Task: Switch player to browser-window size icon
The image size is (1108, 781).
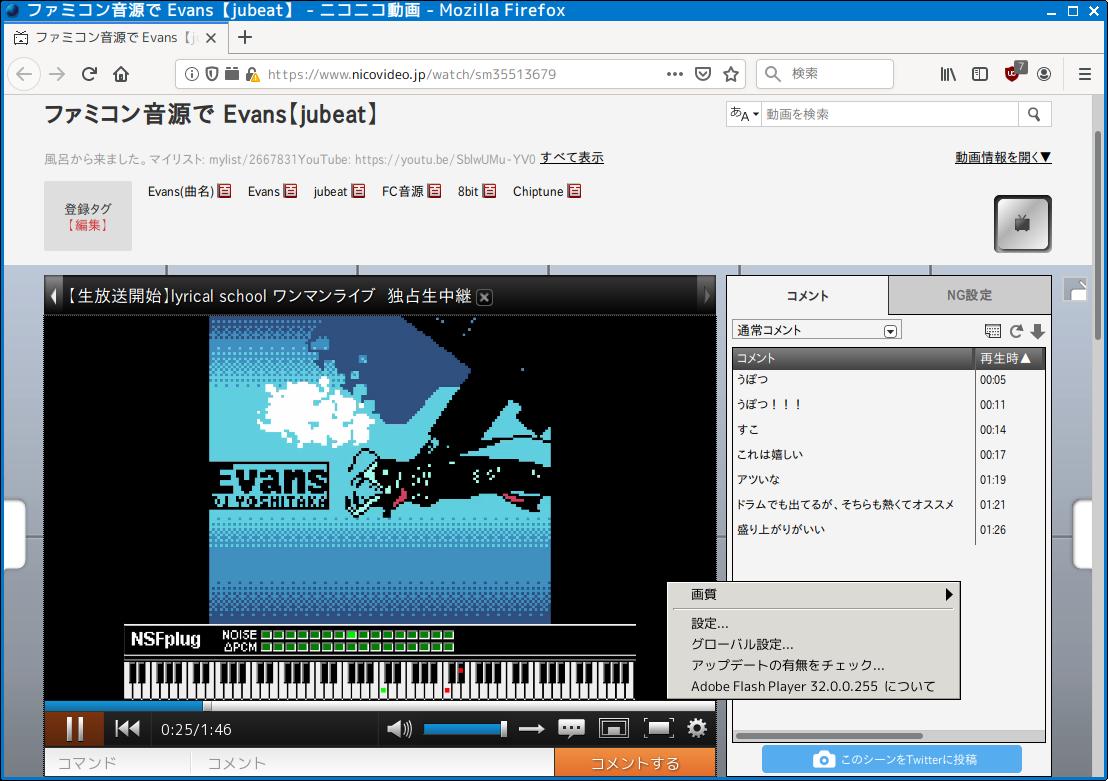Action: pyautogui.click(x=613, y=729)
